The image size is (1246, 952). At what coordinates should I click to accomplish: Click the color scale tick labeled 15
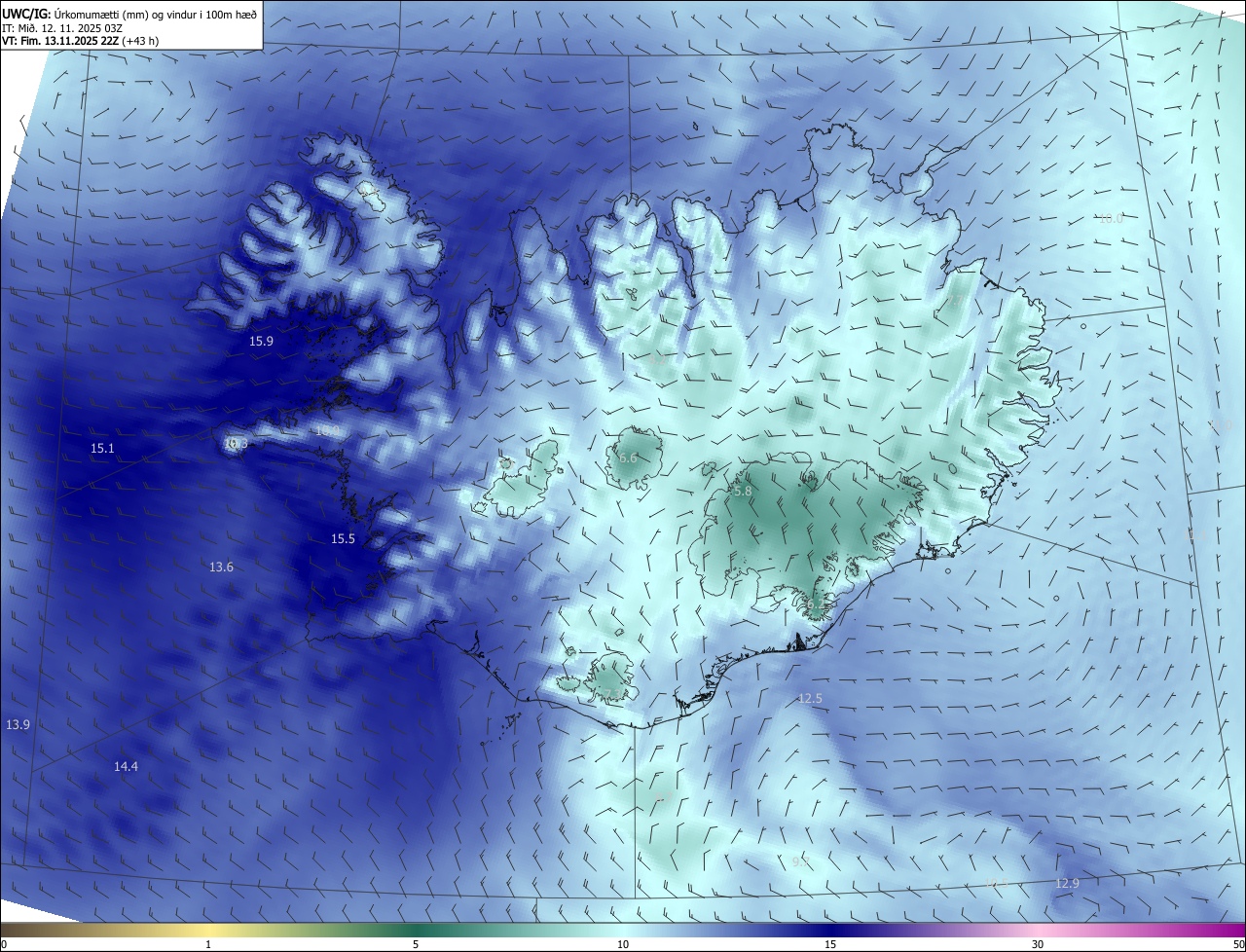coord(830,944)
